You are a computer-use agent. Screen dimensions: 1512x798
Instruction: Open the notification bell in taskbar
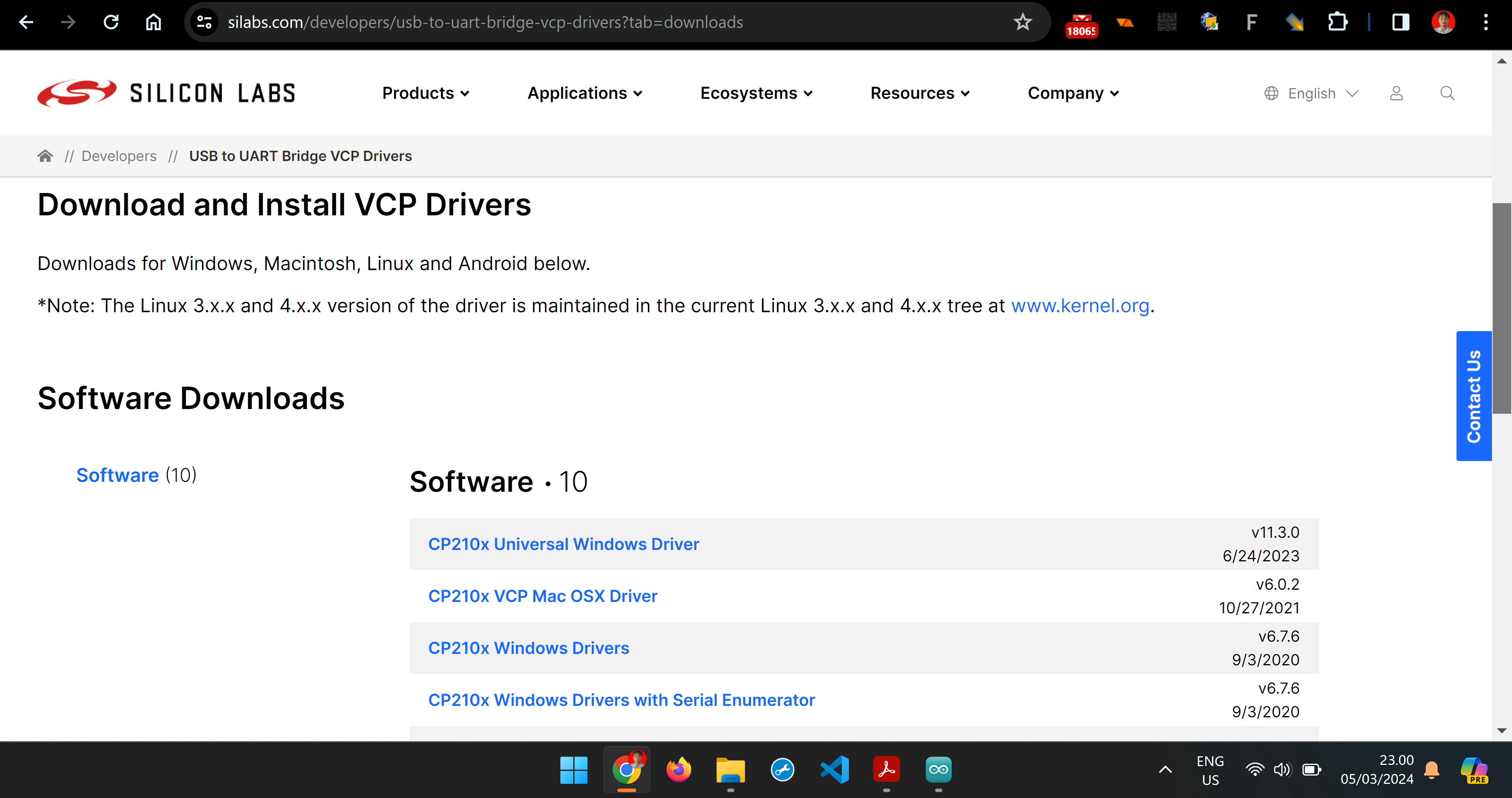point(1432,769)
